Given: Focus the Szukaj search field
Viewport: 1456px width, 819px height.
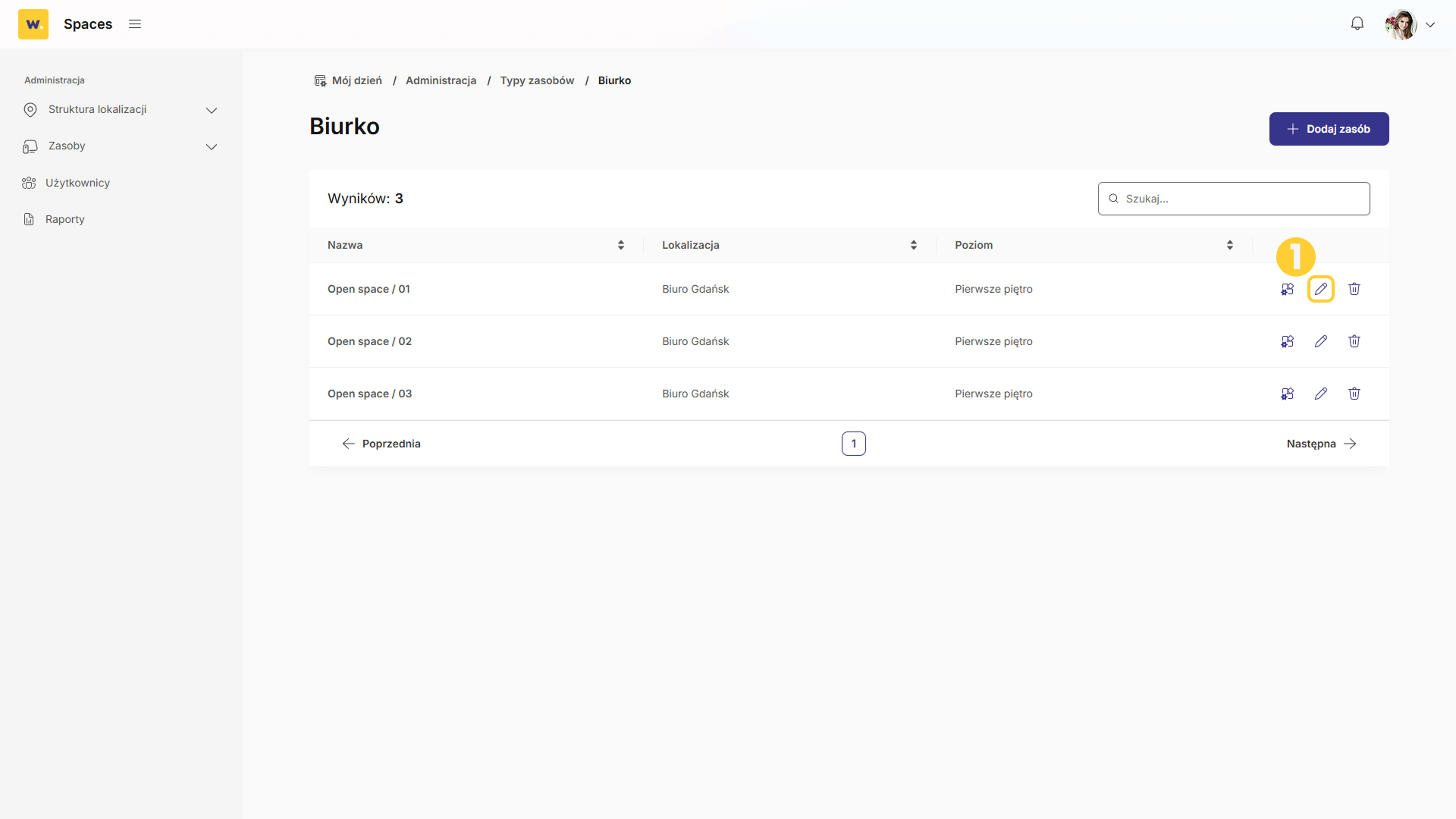Looking at the screenshot, I should [x=1234, y=199].
